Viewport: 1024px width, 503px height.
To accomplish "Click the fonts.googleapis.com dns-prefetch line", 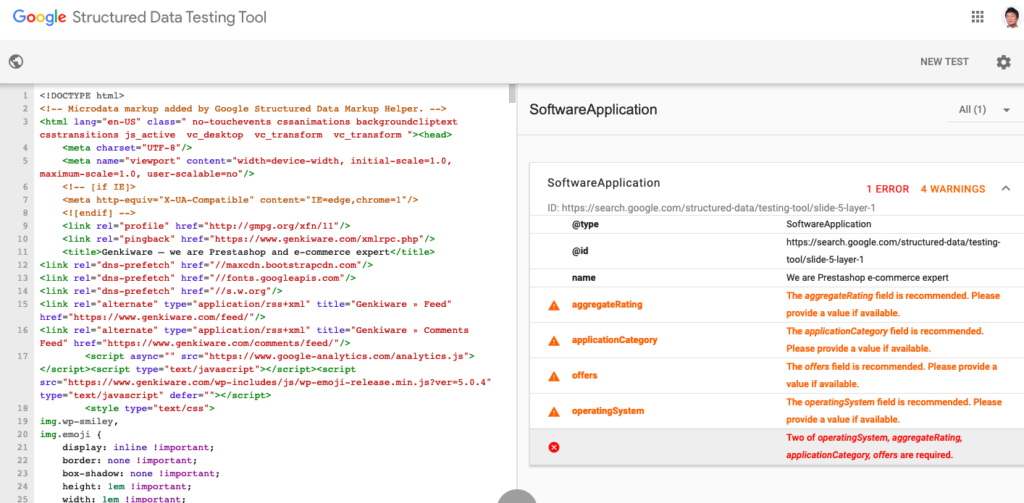I will click(197, 278).
